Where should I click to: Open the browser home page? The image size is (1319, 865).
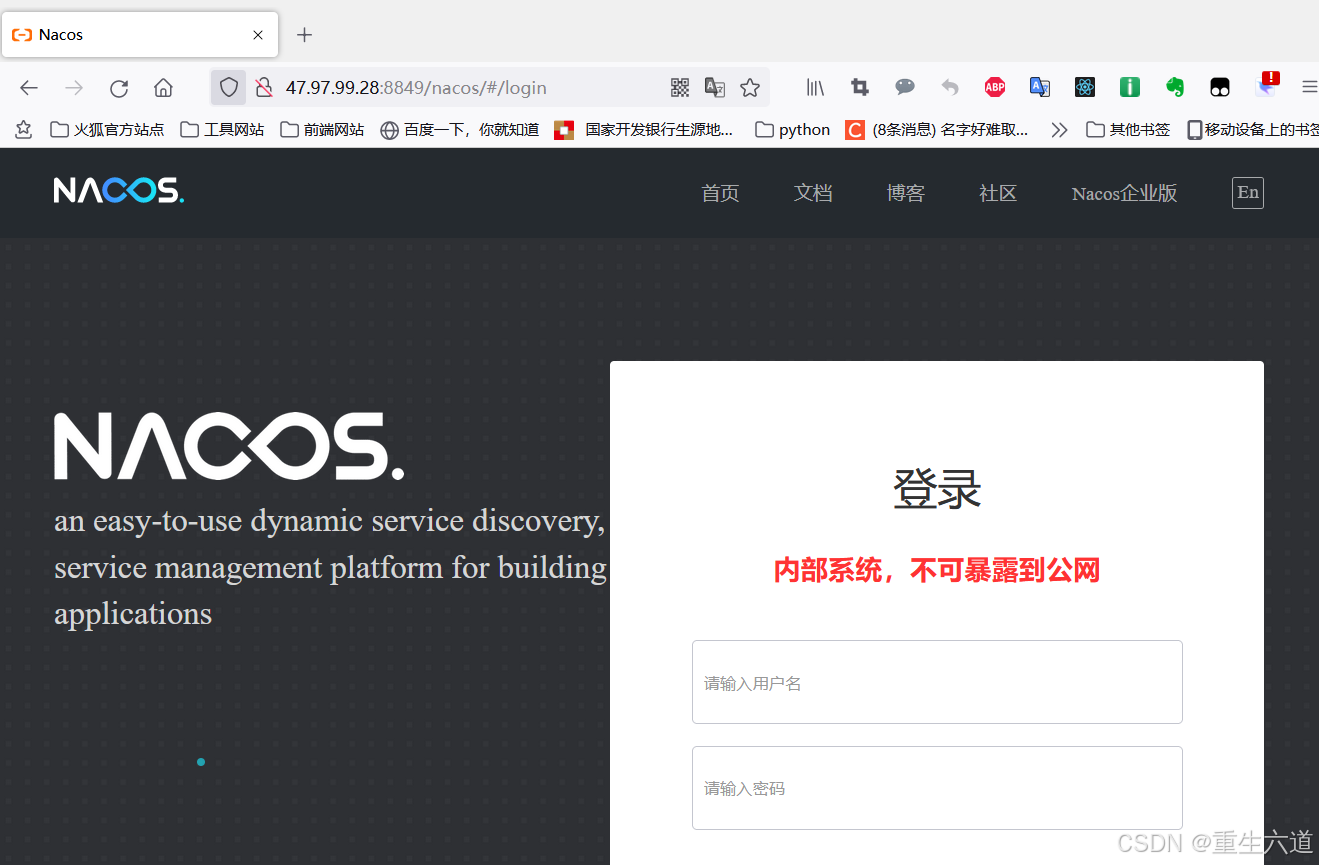(163, 88)
